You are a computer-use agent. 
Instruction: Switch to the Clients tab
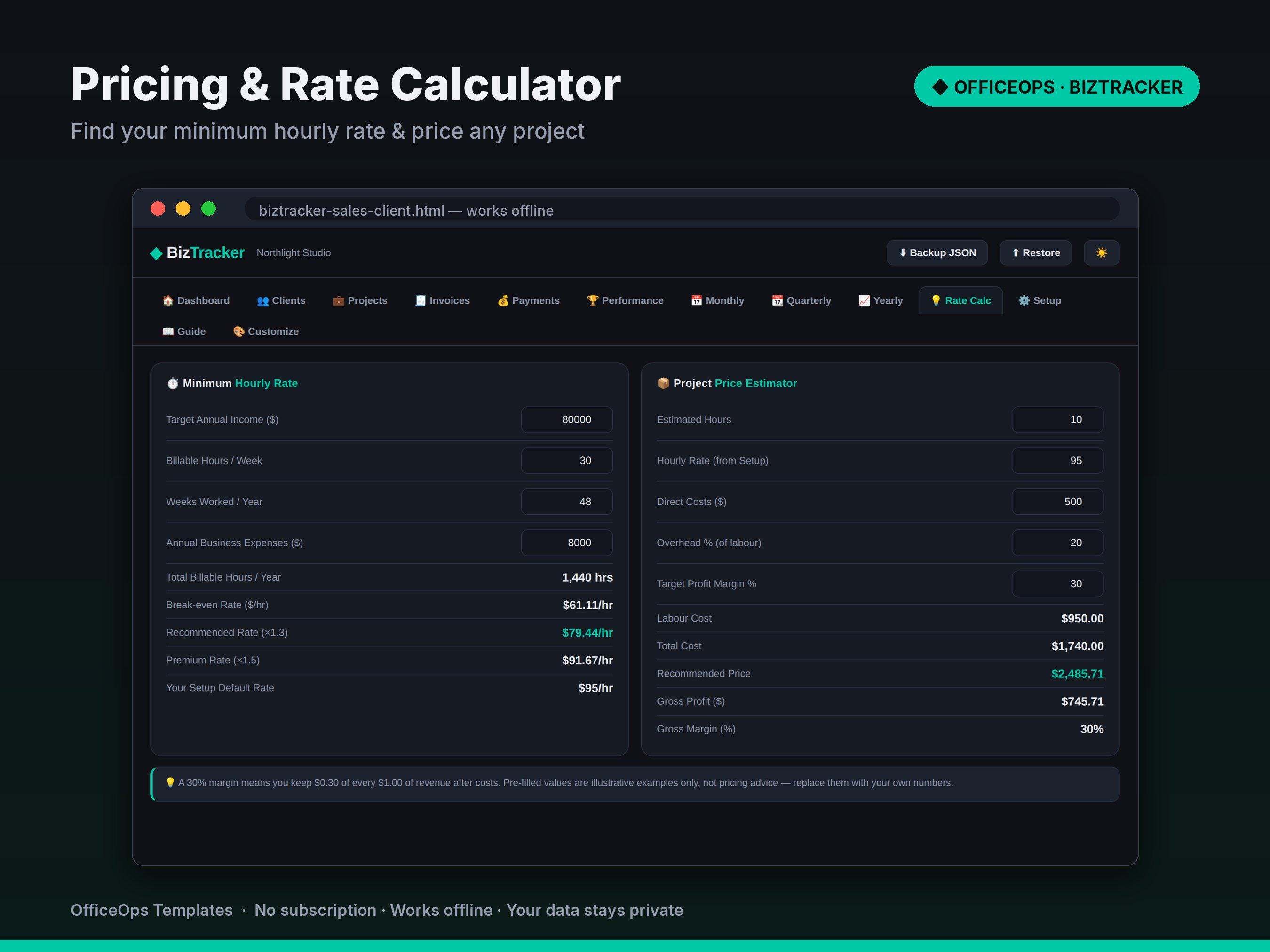tap(281, 301)
